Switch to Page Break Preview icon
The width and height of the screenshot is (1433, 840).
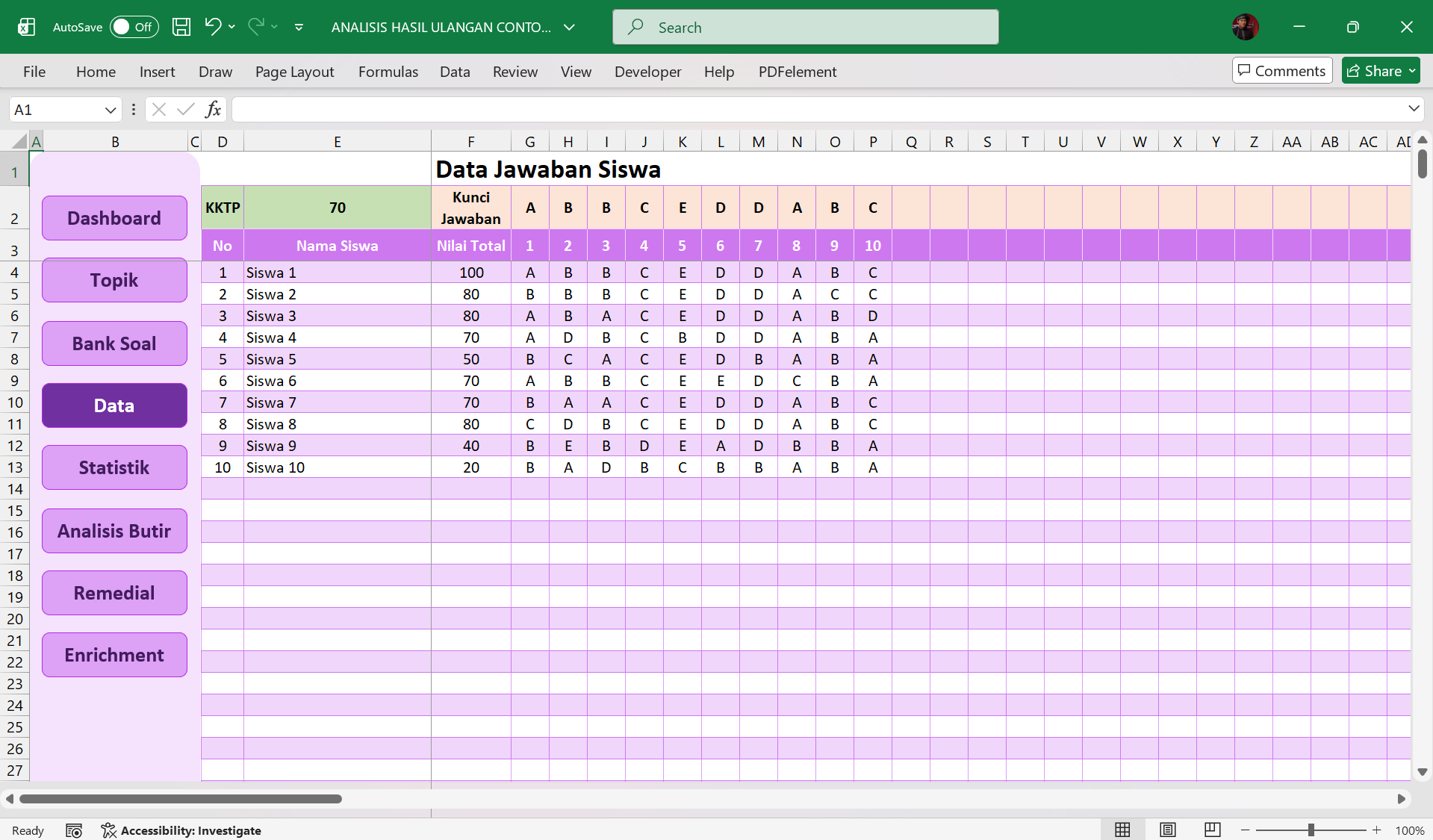pyautogui.click(x=1213, y=830)
